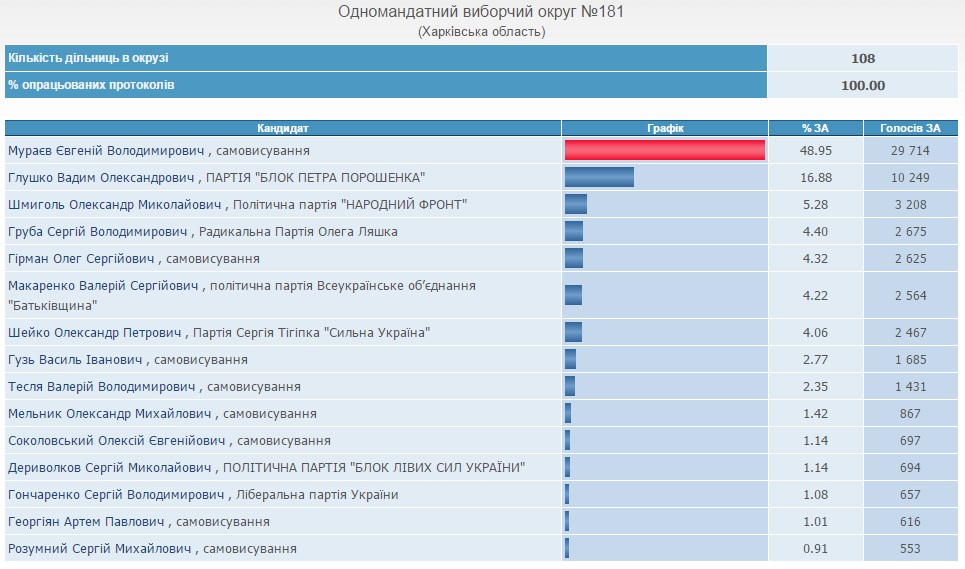Click the bar for Шейко Олександр Петрович
This screenshot has width=965, height=569.
point(573,332)
